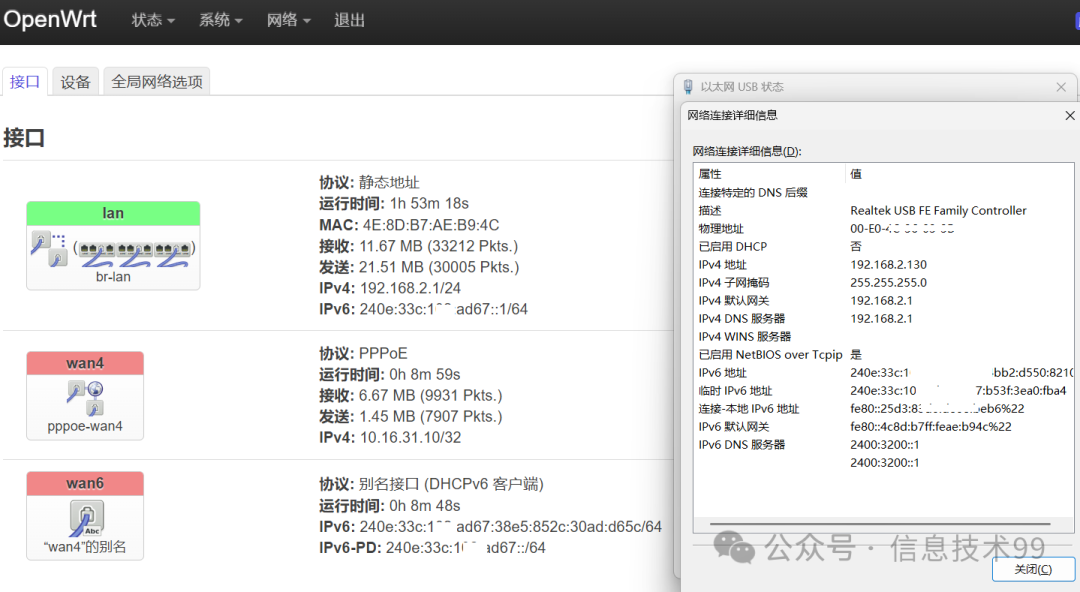
Task: Click 退出 to log out
Action: click(349, 20)
